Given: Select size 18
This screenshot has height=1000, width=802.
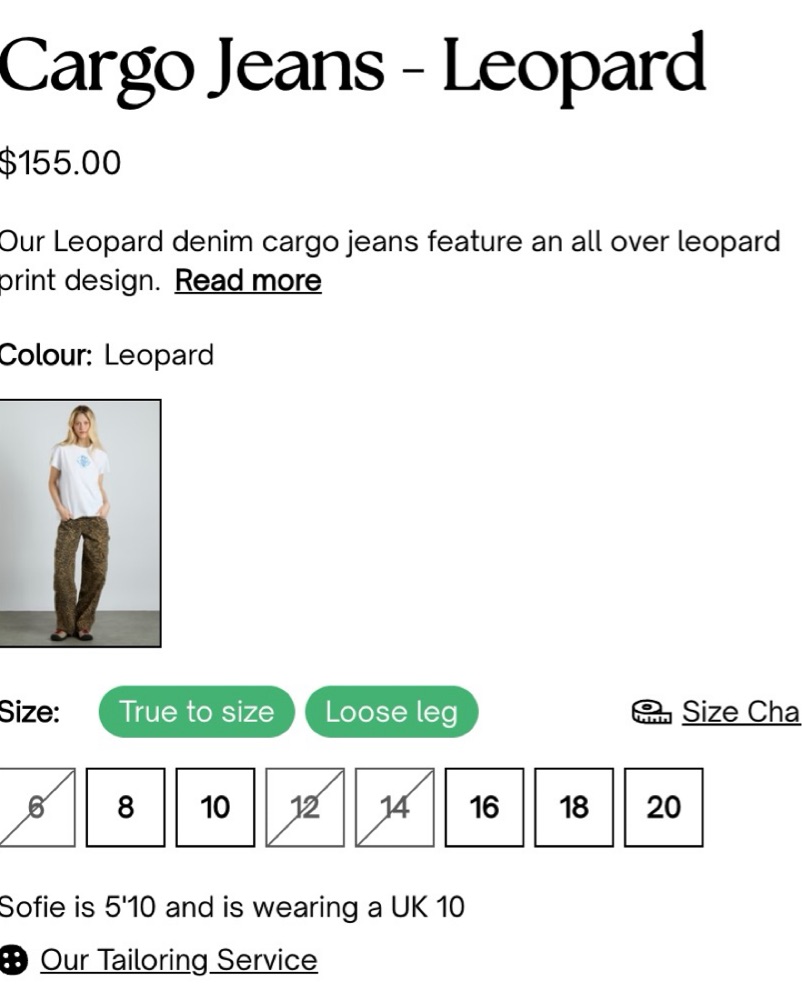Looking at the screenshot, I should coord(574,807).
